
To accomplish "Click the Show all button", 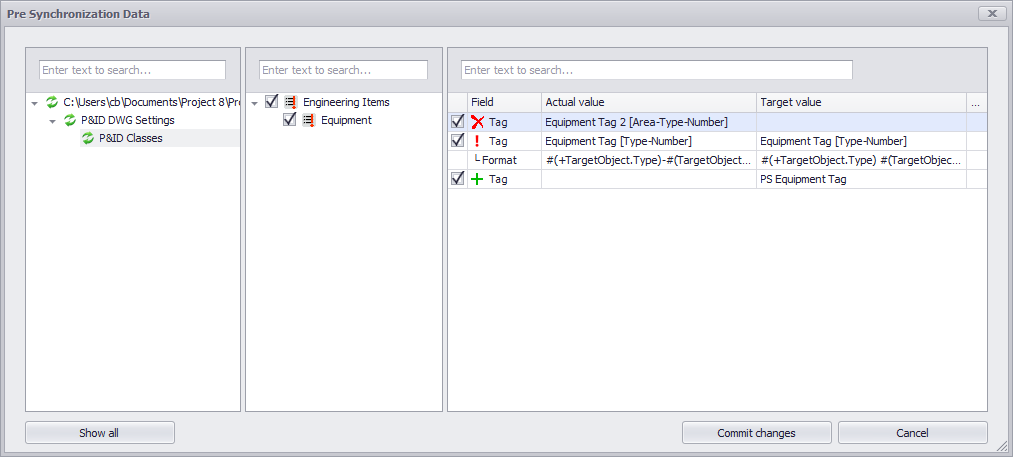I will (x=99, y=432).
